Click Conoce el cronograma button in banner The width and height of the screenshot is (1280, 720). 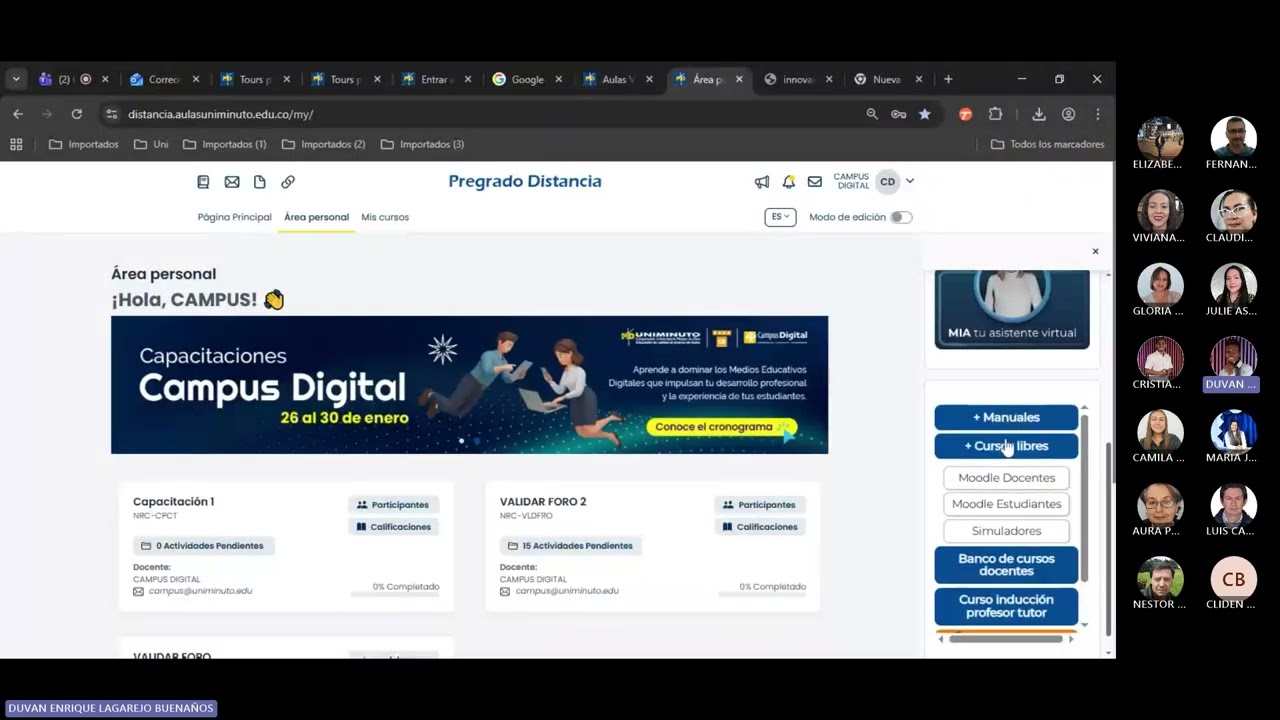pos(721,427)
